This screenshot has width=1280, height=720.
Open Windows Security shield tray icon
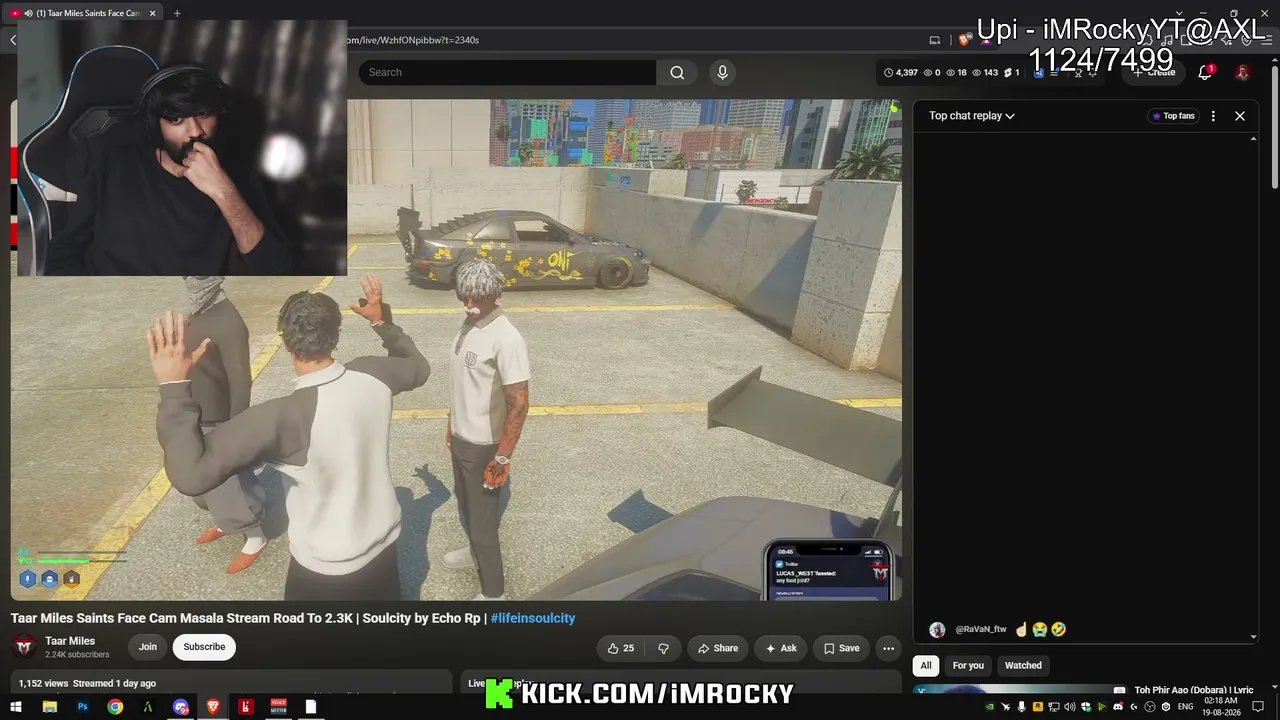pos(1085,707)
